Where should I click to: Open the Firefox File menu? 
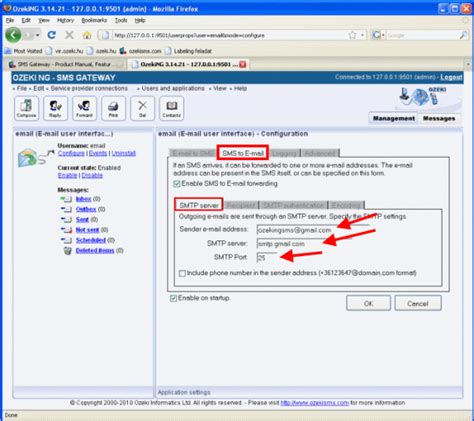[10, 20]
